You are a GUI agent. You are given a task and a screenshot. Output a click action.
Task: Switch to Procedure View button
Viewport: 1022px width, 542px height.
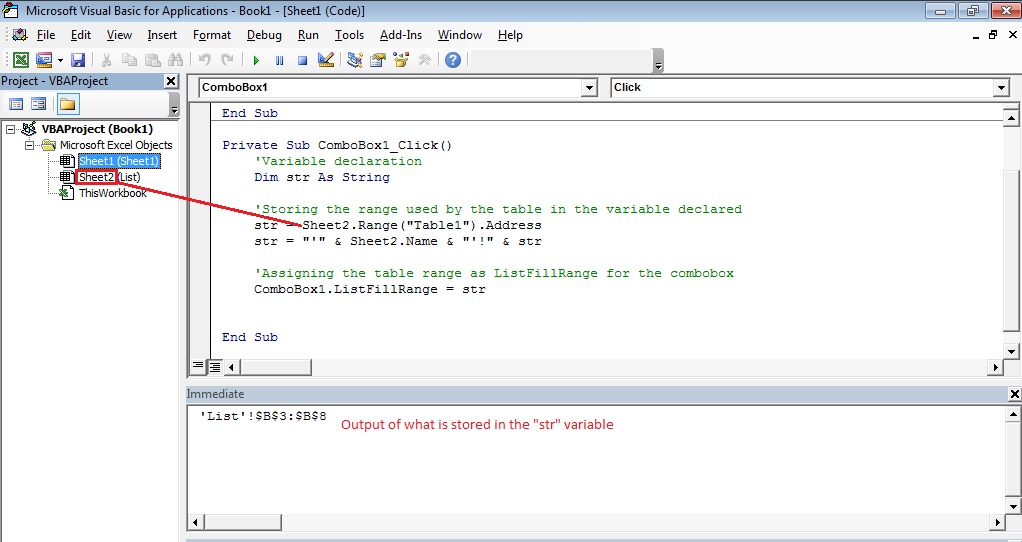[x=197, y=367]
